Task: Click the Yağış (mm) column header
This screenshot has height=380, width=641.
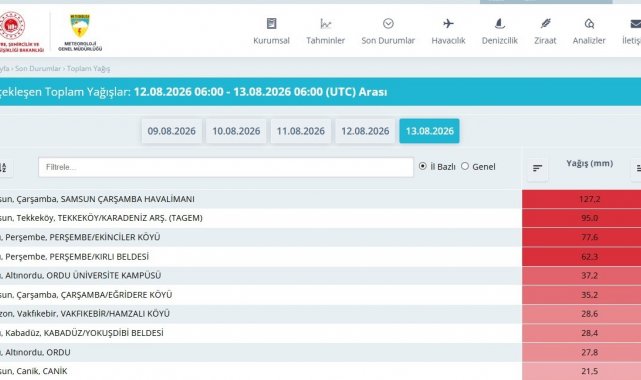Action: tap(589, 163)
